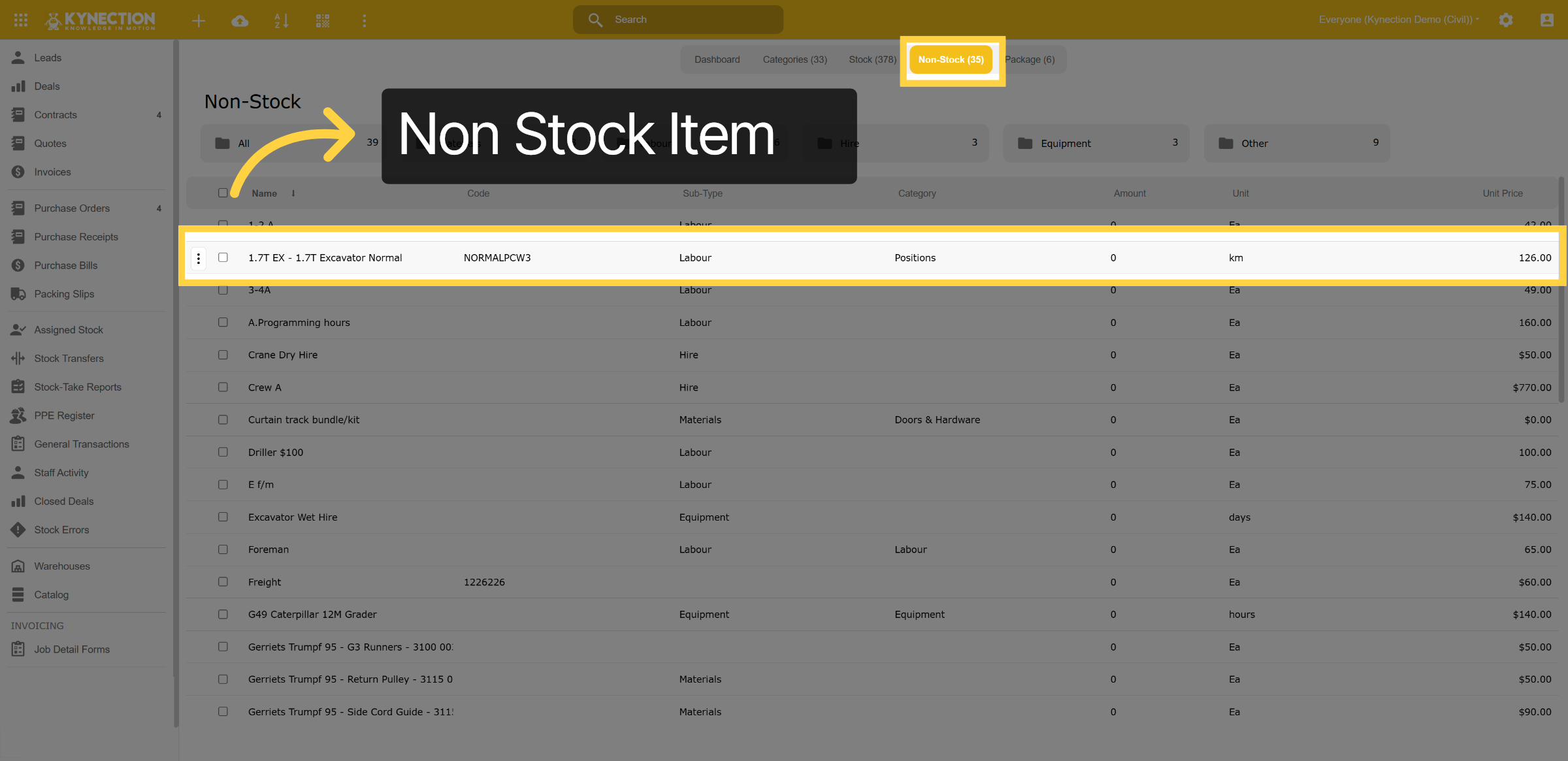Click the Stock Errors warning diamond icon
This screenshot has height=761, width=1568.
click(18, 530)
